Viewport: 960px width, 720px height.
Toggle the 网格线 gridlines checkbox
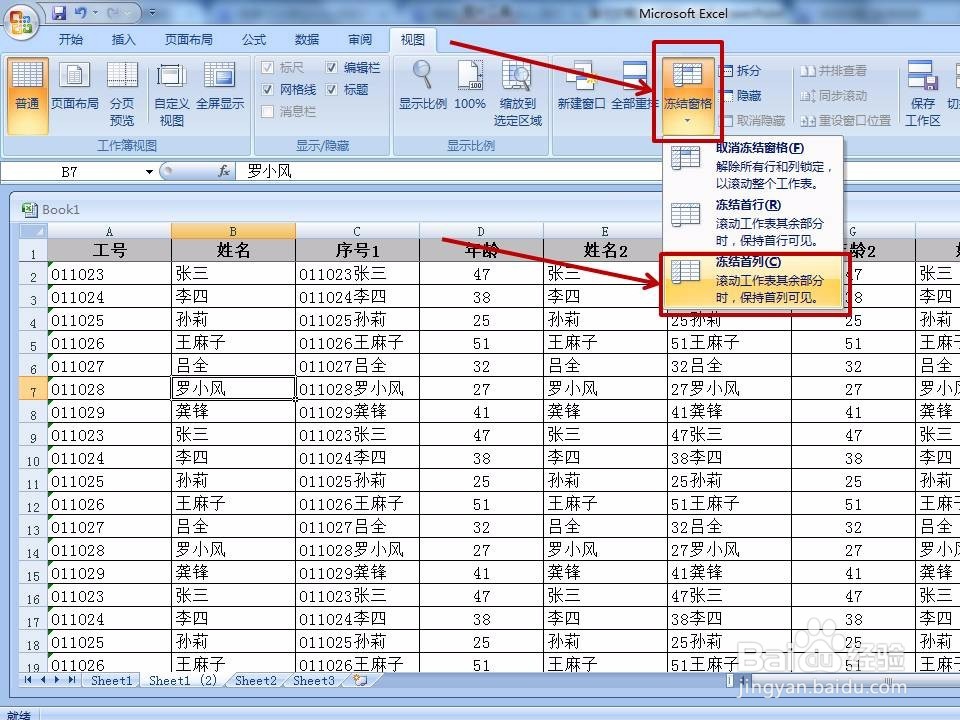[268, 90]
